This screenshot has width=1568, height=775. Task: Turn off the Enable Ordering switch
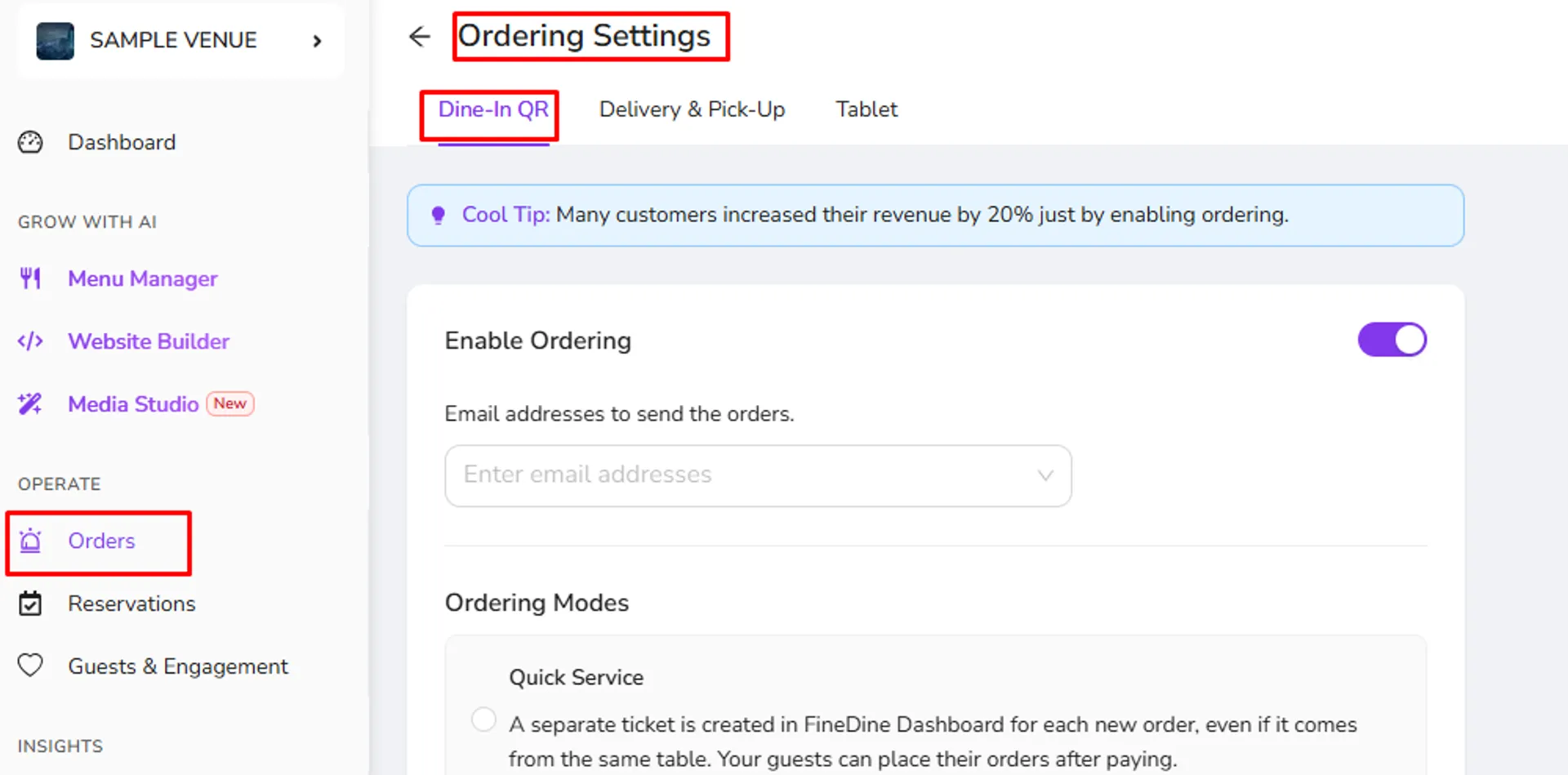1392,340
